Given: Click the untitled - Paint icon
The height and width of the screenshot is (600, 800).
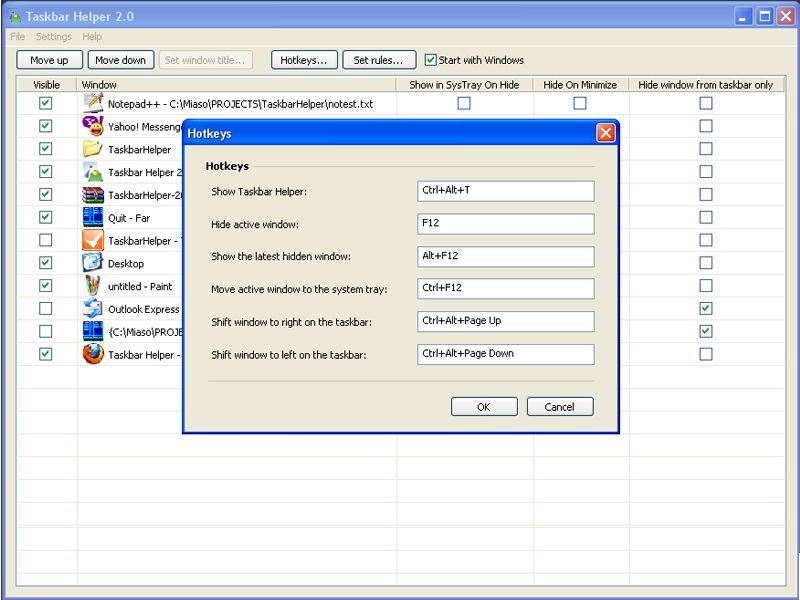Looking at the screenshot, I should click(93, 286).
